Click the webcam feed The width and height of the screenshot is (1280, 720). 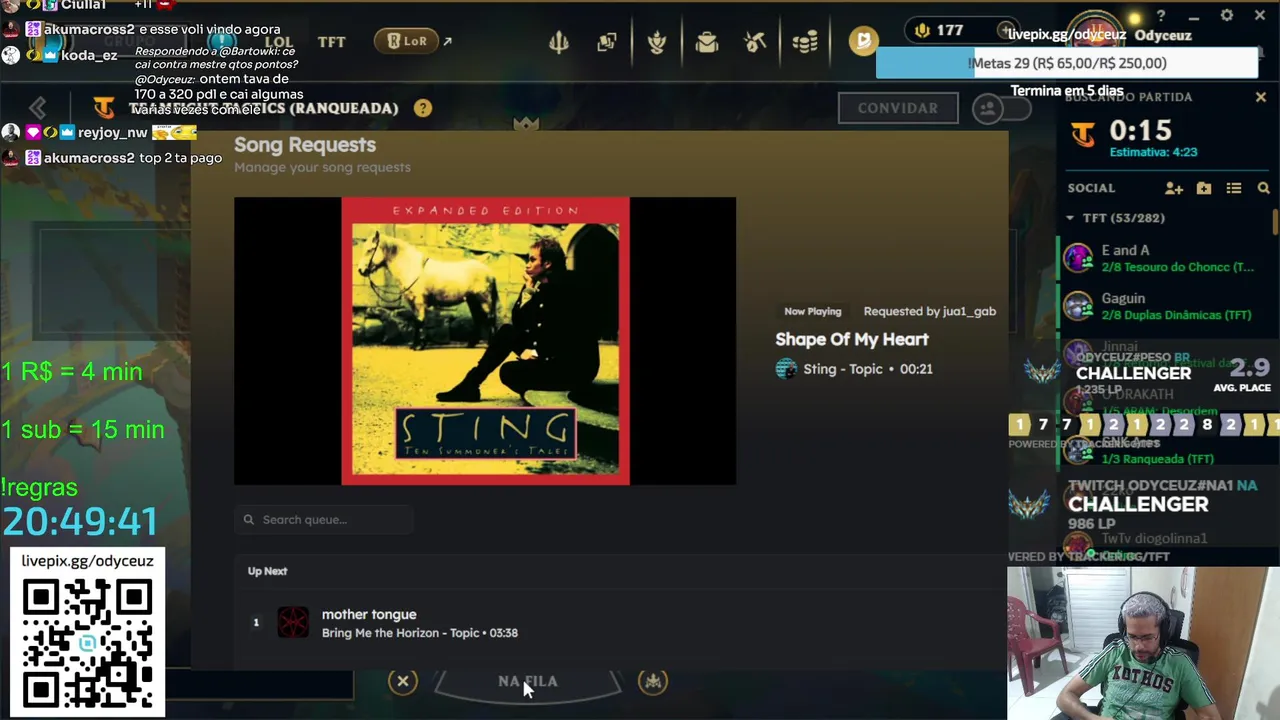pyautogui.click(x=1143, y=643)
